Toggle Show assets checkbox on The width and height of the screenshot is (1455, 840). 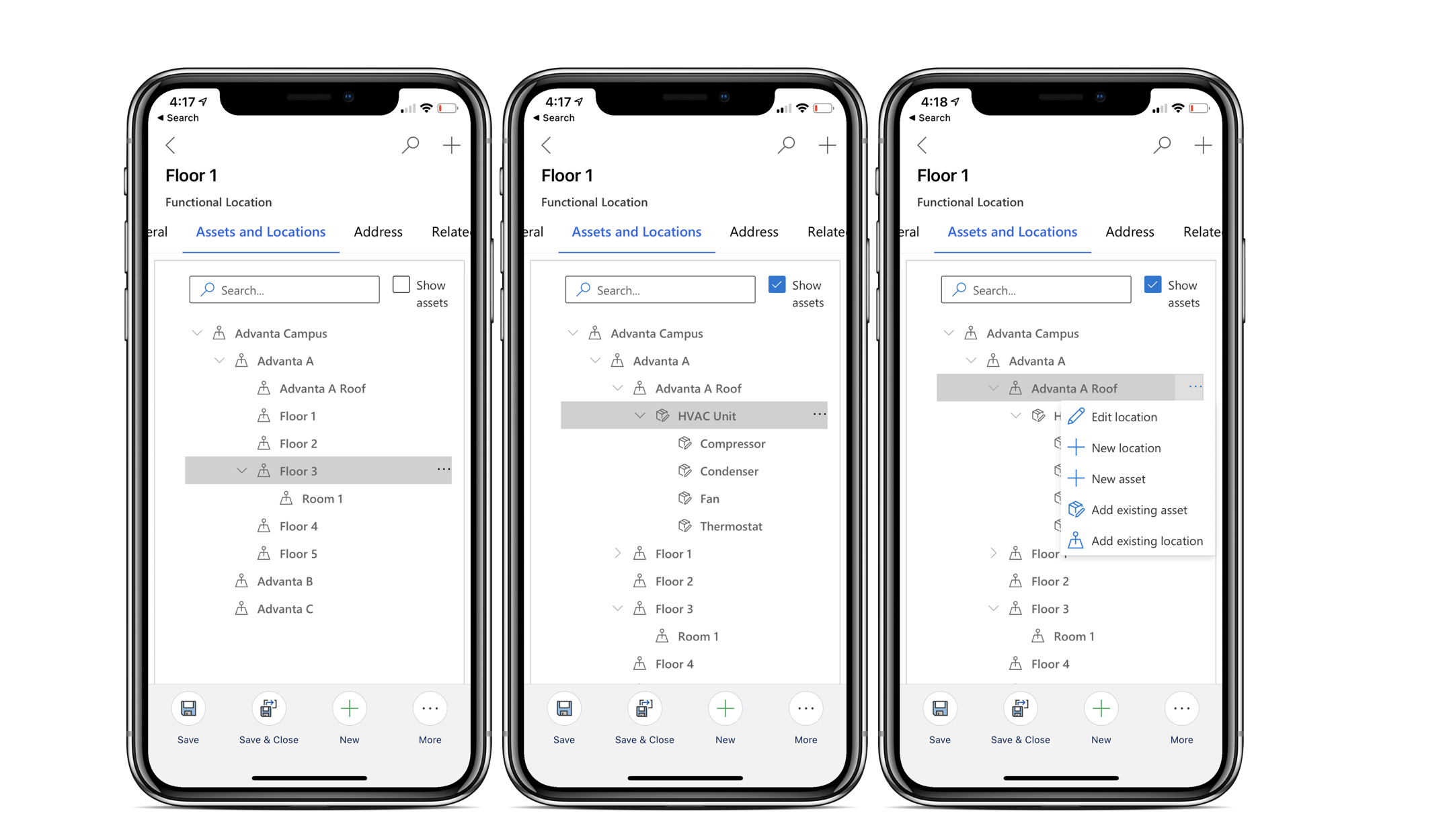(401, 283)
